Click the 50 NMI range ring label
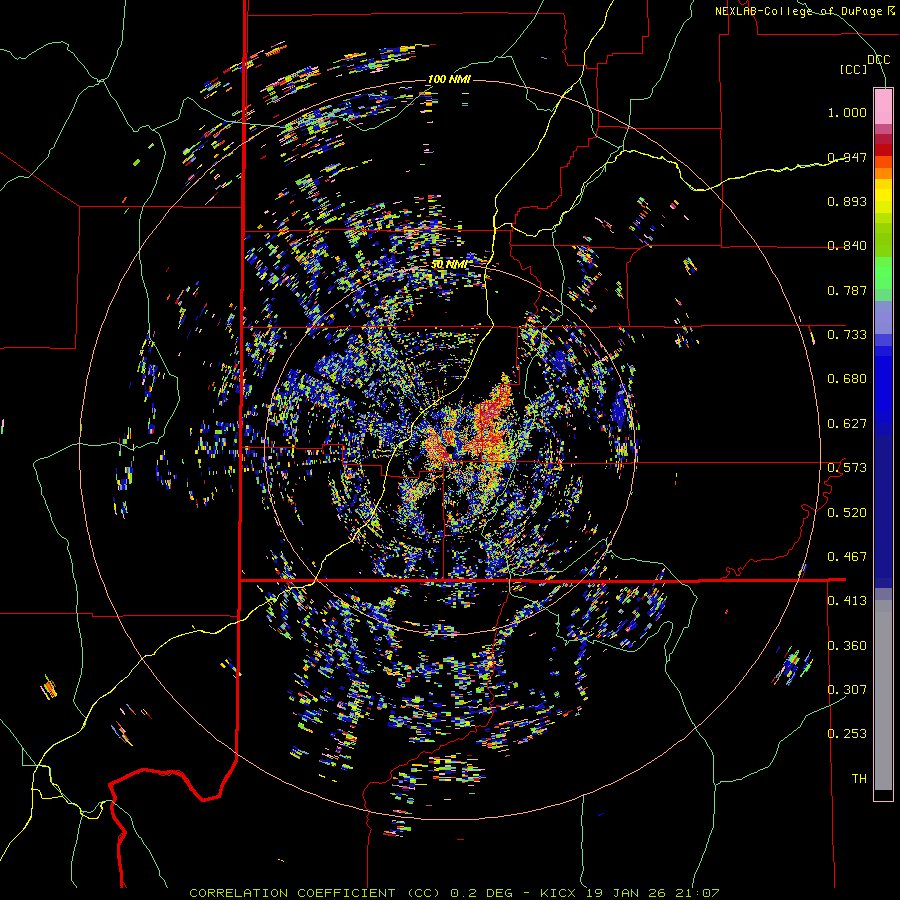900x900 pixels. [x=449, y=264]
